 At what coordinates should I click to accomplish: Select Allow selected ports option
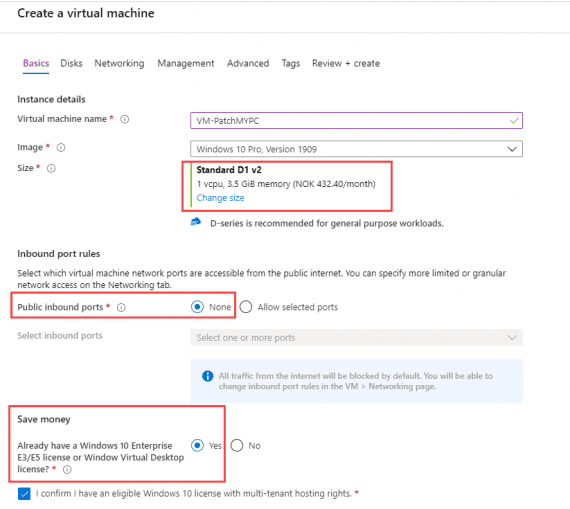(x=246, y=307)
